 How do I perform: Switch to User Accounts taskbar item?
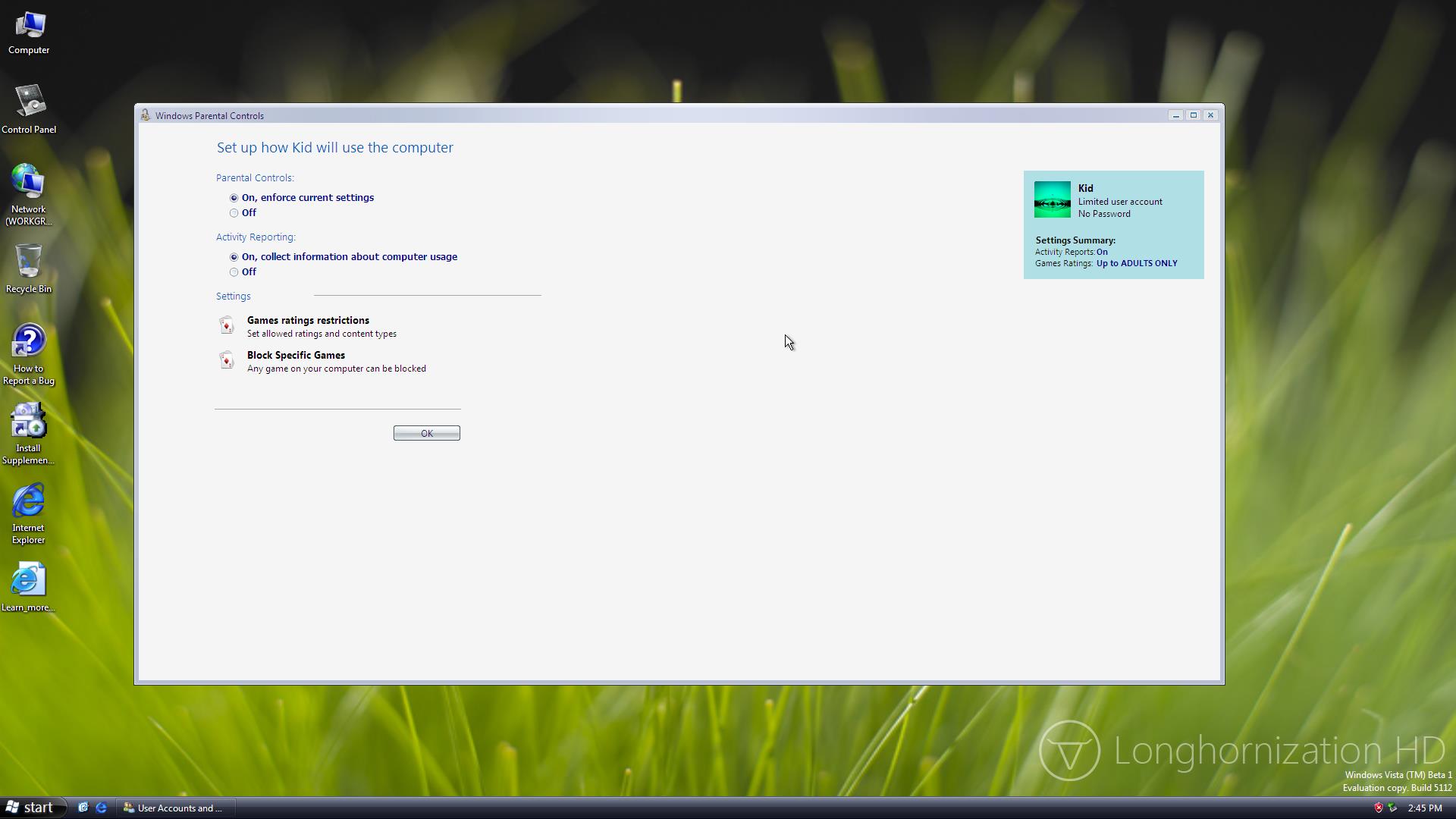[174, 808]
